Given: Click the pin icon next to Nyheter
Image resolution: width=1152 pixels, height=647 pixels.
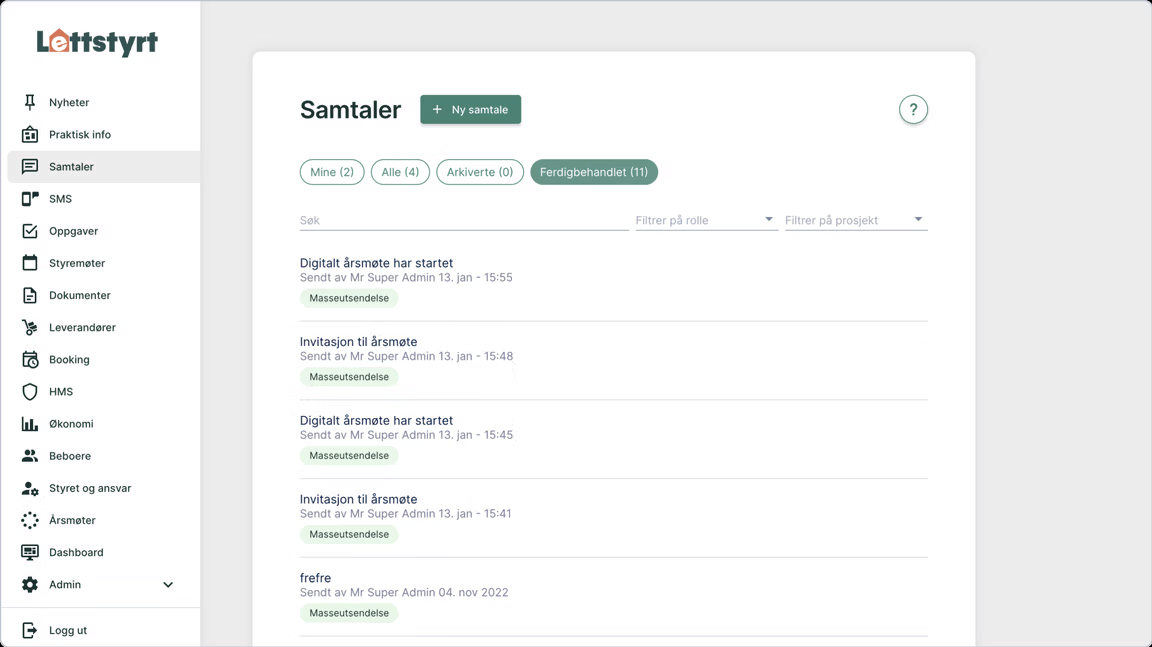Looking at the screenshot, I should [x=30, y=102].
